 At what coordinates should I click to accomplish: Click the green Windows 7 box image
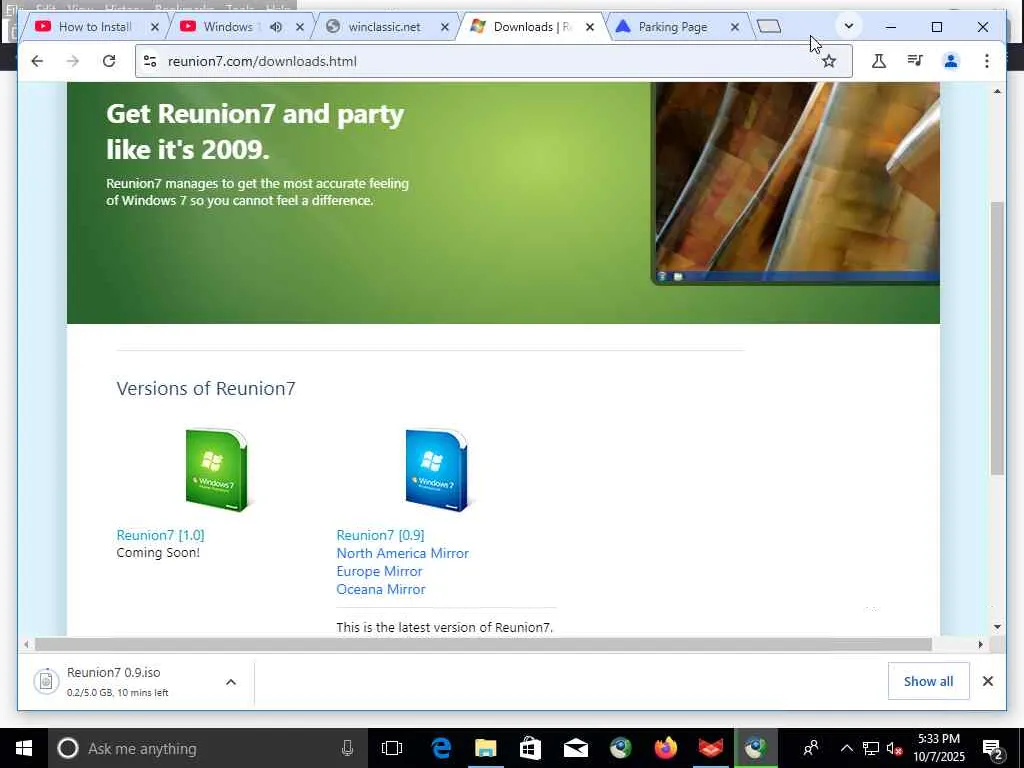216,470
